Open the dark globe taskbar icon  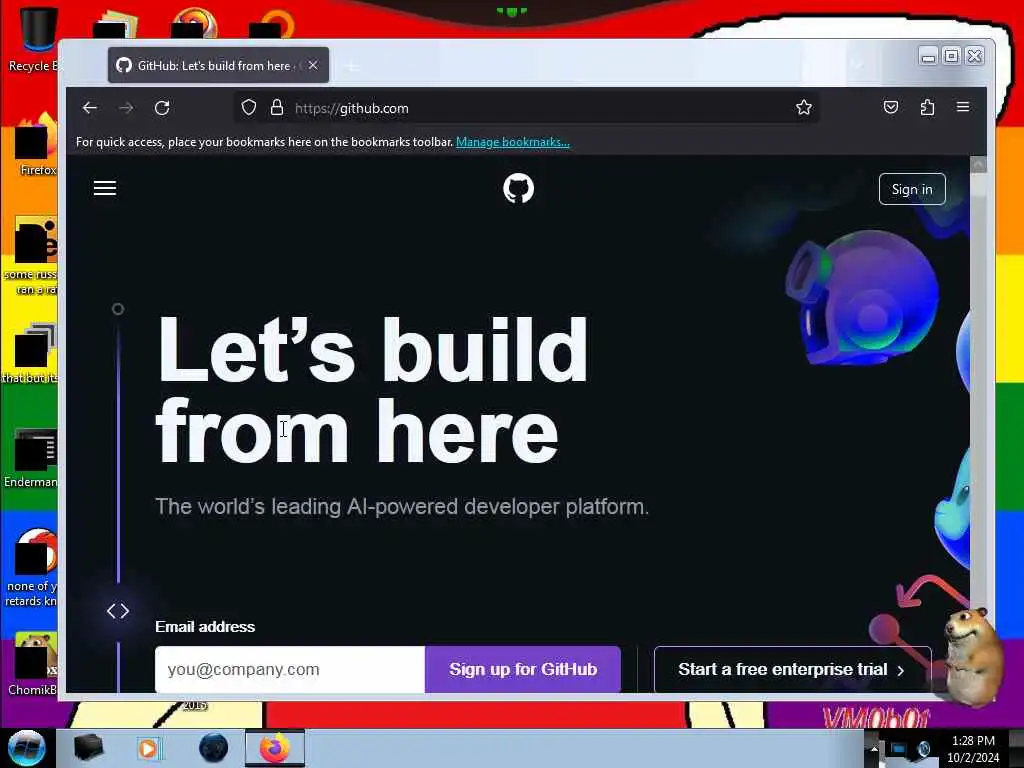(x=214, y=748)
